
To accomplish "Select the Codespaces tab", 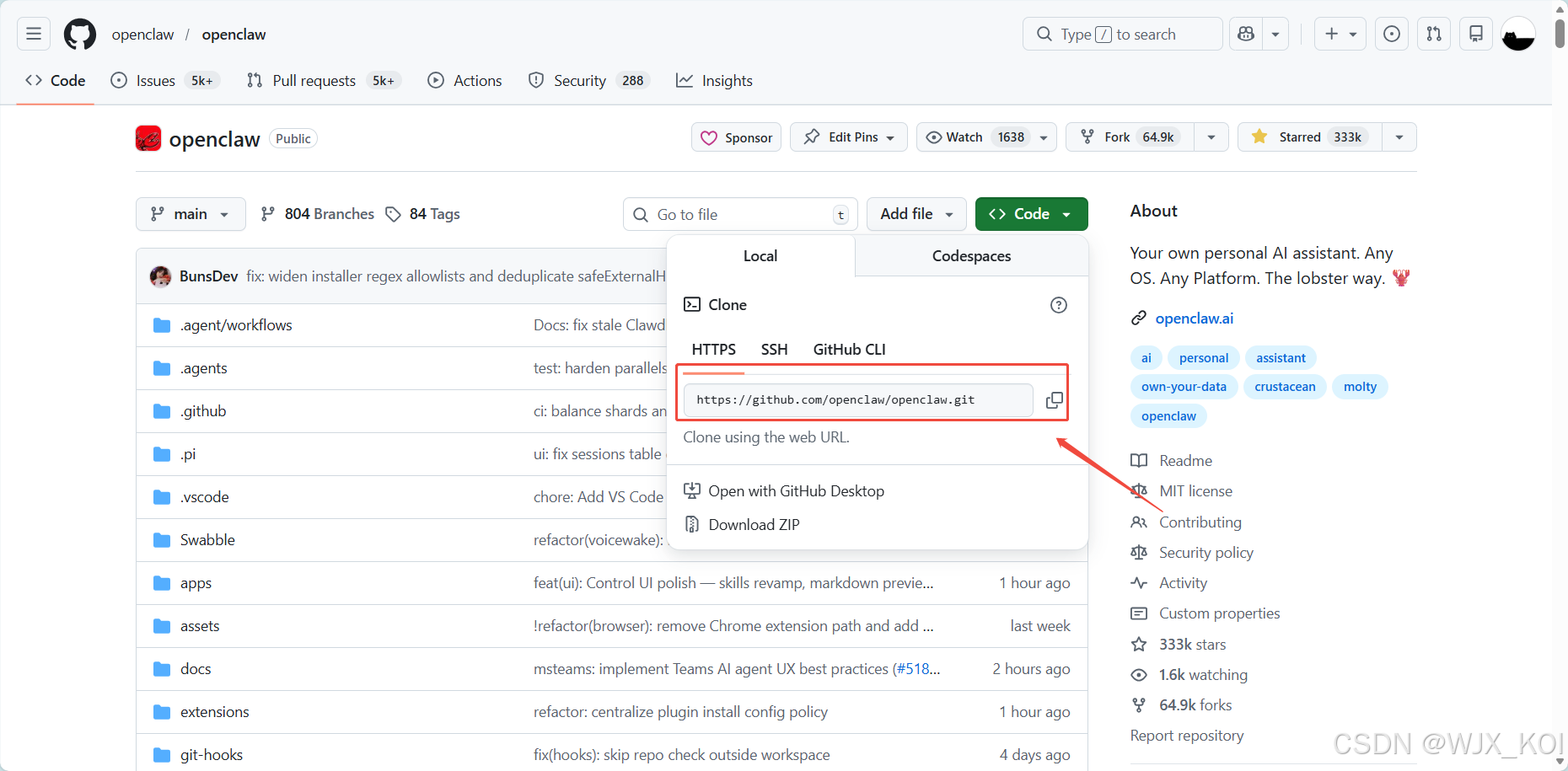I will coord(971,256).
